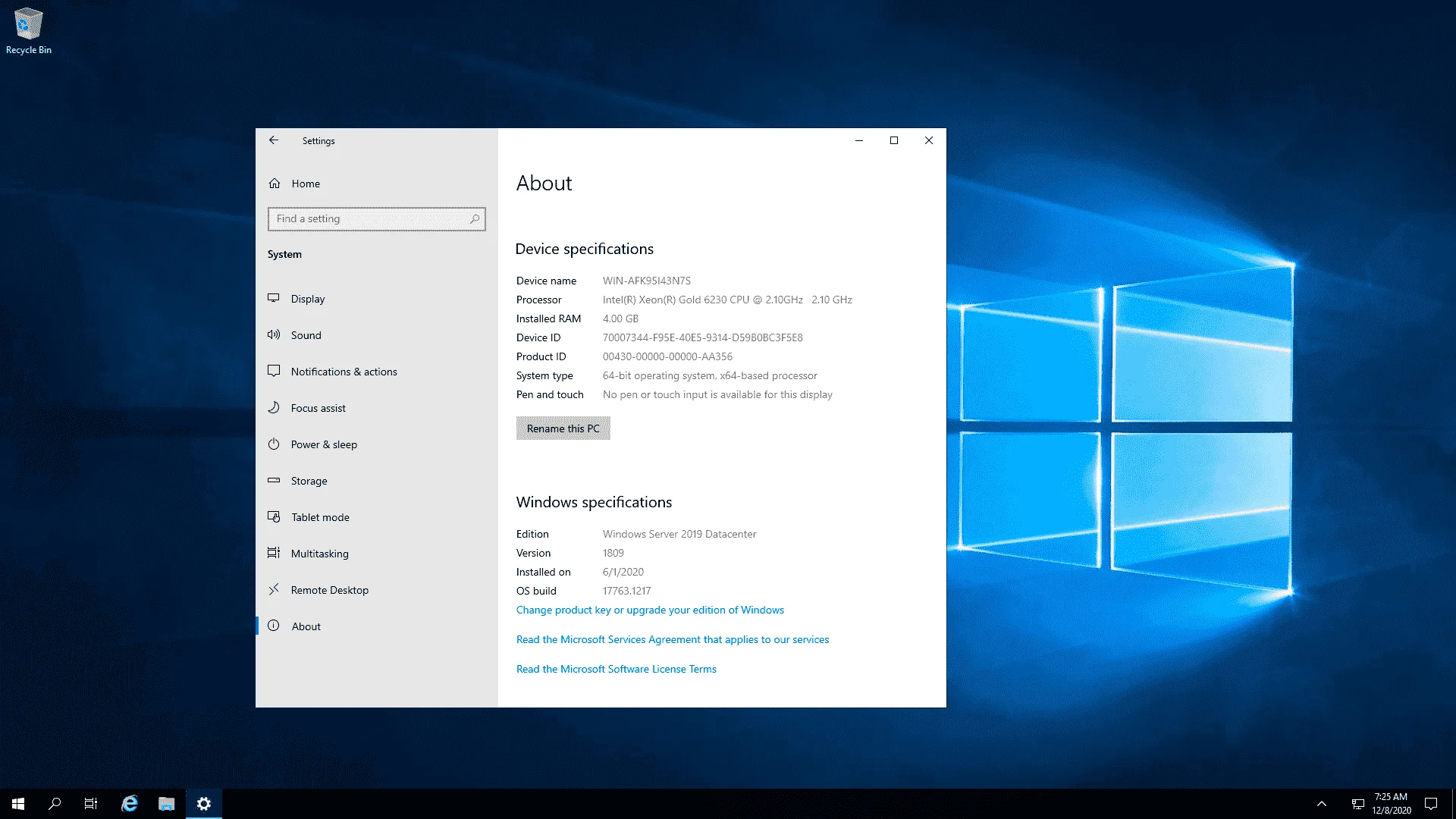Viewport: 1456px width, 819px height.
Task: Click the Installed on date 6/1/2020
Action: click(623, 572)
